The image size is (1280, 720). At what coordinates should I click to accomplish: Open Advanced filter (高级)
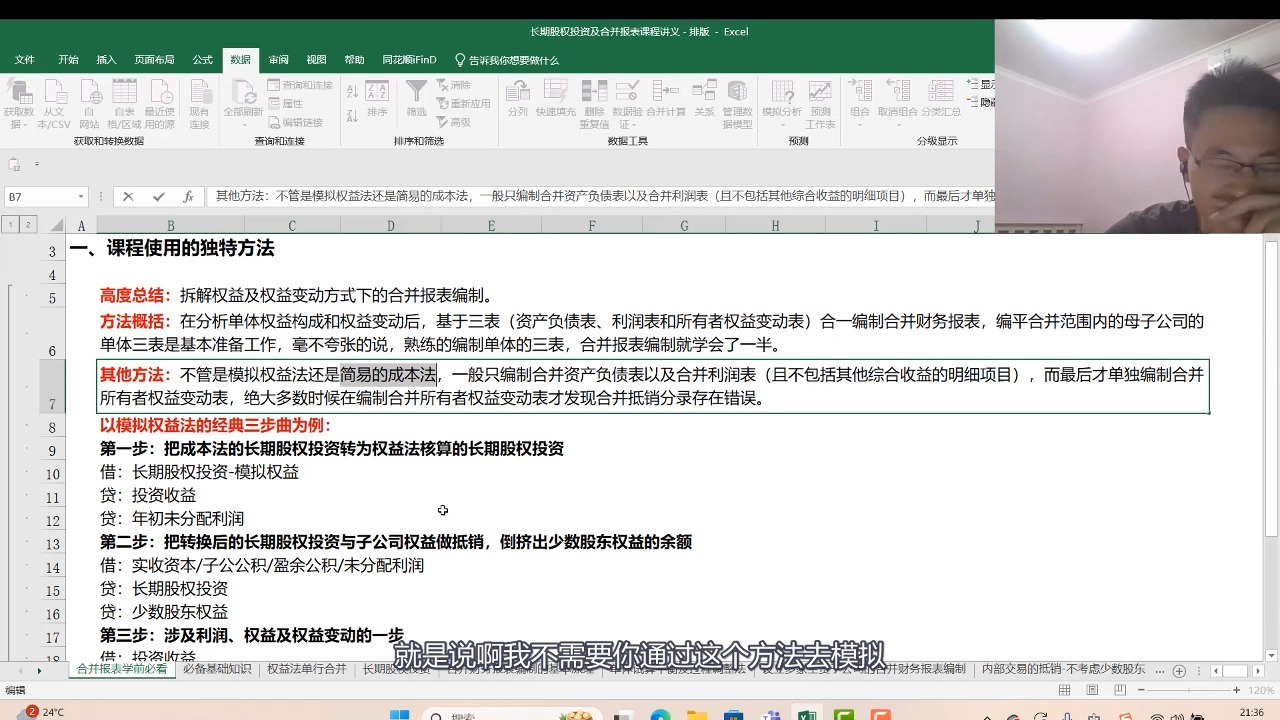(454, 122)
